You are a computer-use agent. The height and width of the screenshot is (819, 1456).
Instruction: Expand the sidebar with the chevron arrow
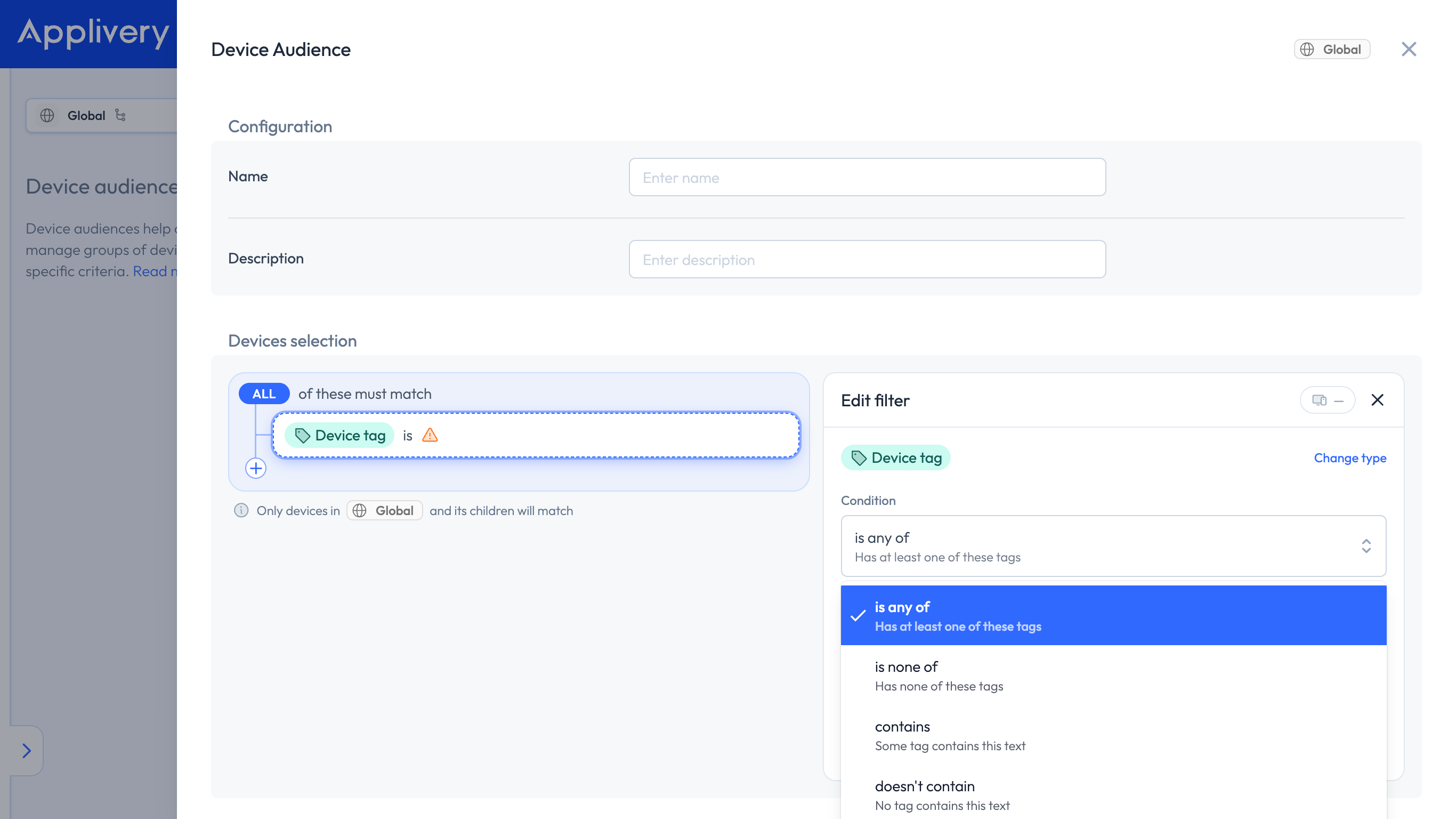pos(27,751)
